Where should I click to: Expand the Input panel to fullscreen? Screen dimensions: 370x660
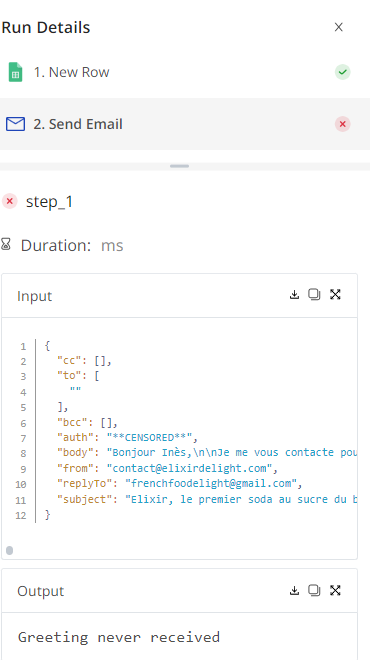[x=335, y=295]
